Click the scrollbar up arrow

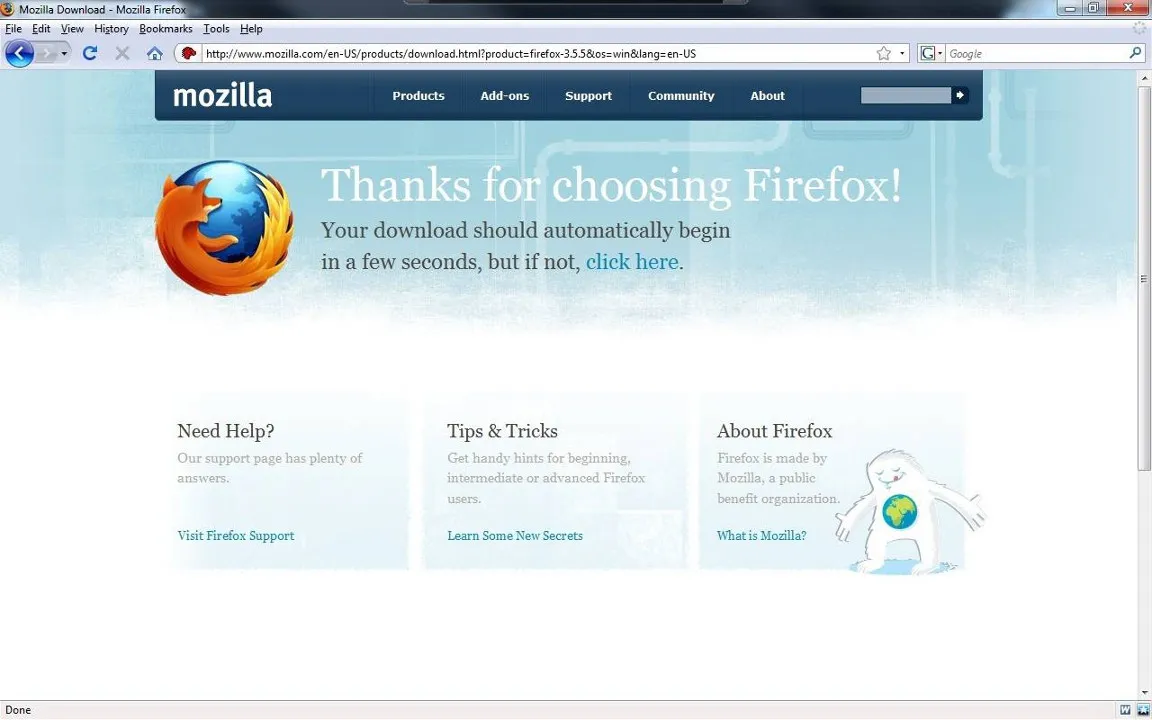point(1144,77)
